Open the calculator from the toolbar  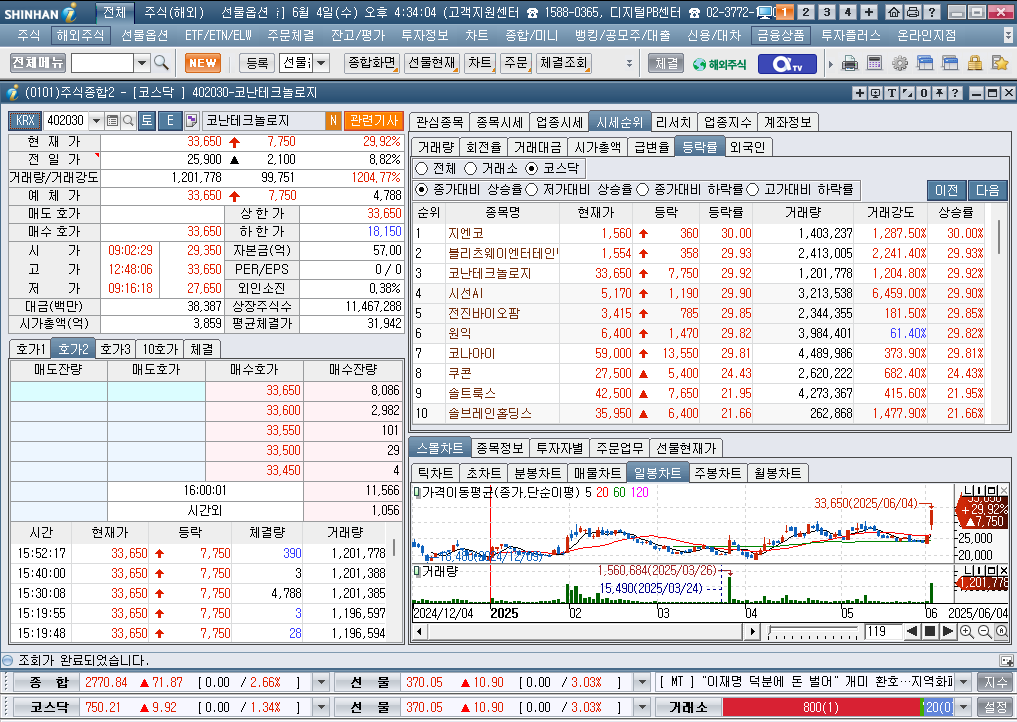pyautogui.click(x=874, y=64)
